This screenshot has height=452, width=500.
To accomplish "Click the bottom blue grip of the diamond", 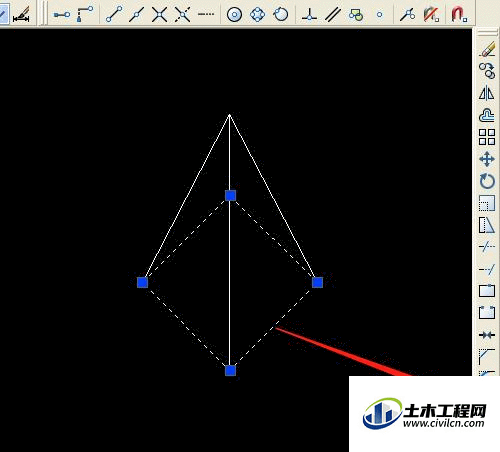I will click(230, 370).
